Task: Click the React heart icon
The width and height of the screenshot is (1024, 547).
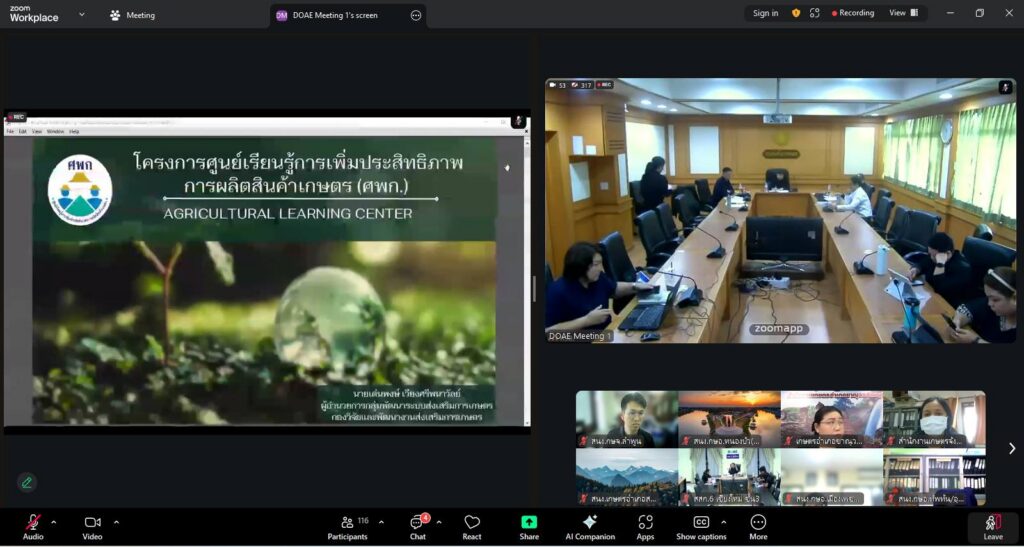Action: (x=472, y=523)
